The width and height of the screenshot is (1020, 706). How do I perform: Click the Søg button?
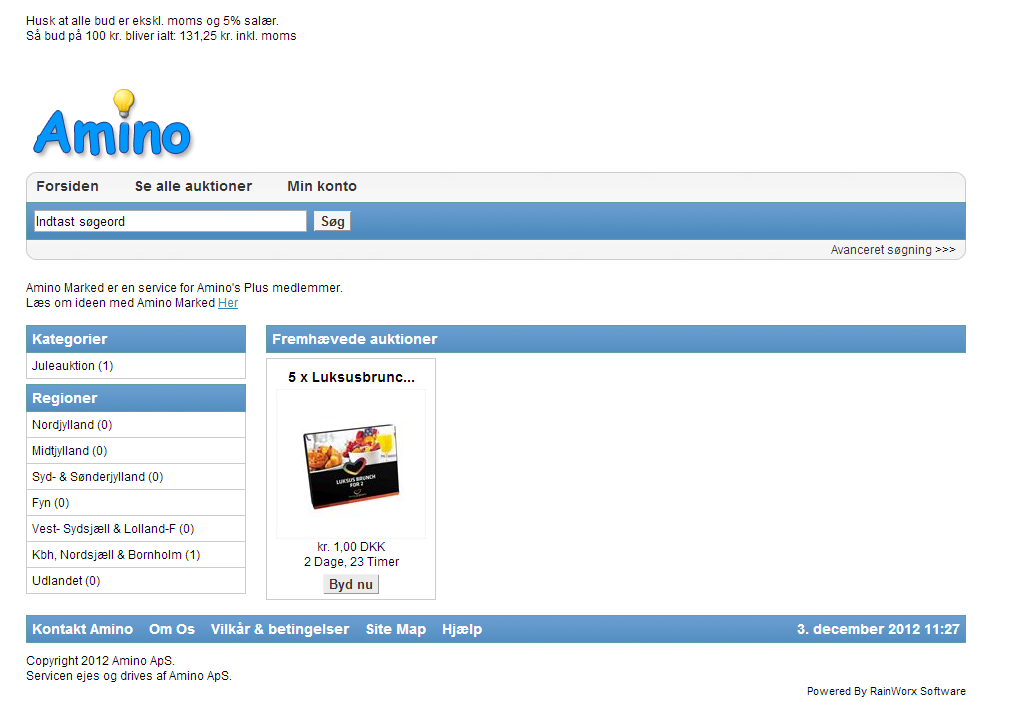click(x=332, y=221)
